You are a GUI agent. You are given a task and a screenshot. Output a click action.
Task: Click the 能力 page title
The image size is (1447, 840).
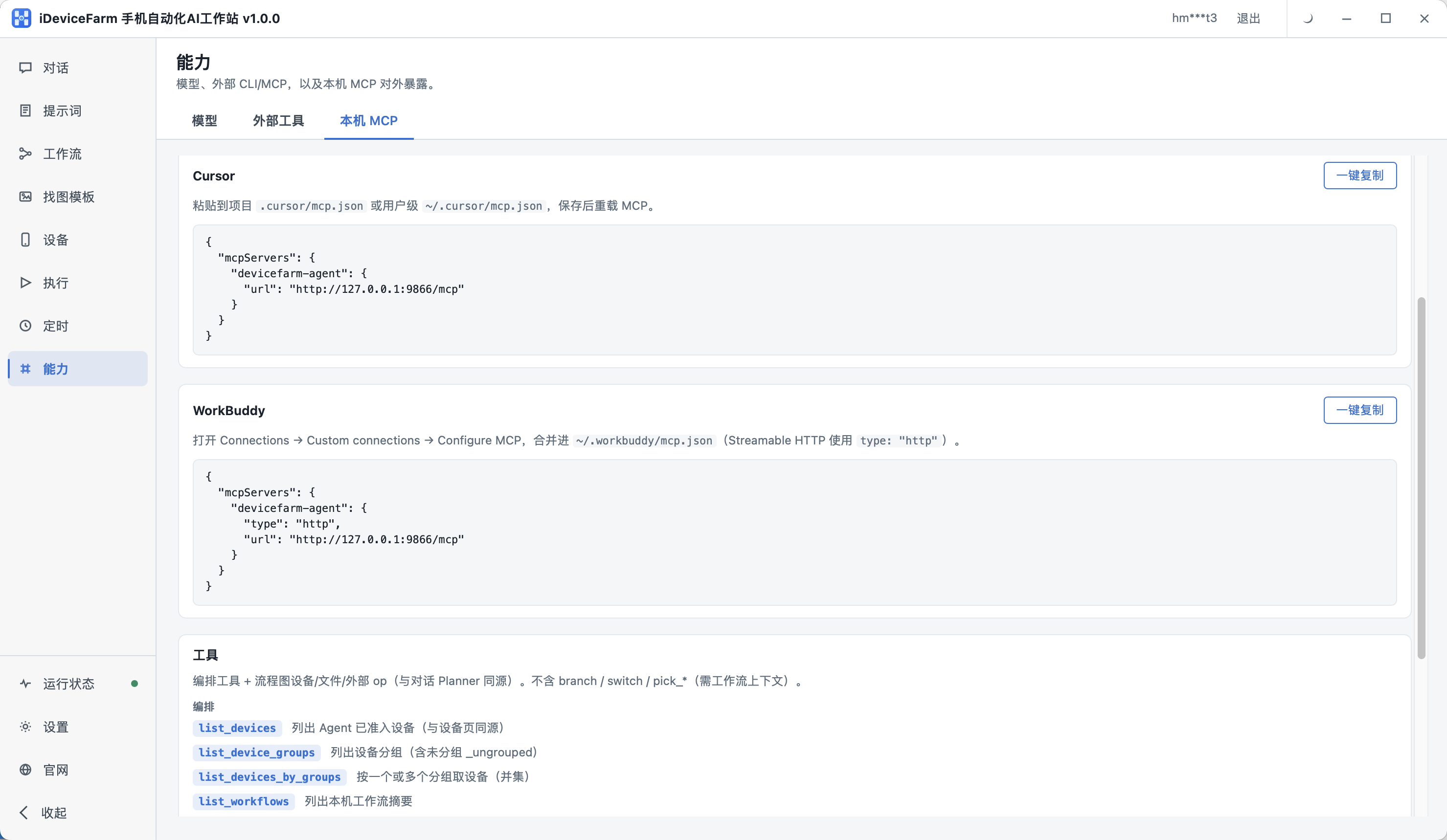point(194,62)
